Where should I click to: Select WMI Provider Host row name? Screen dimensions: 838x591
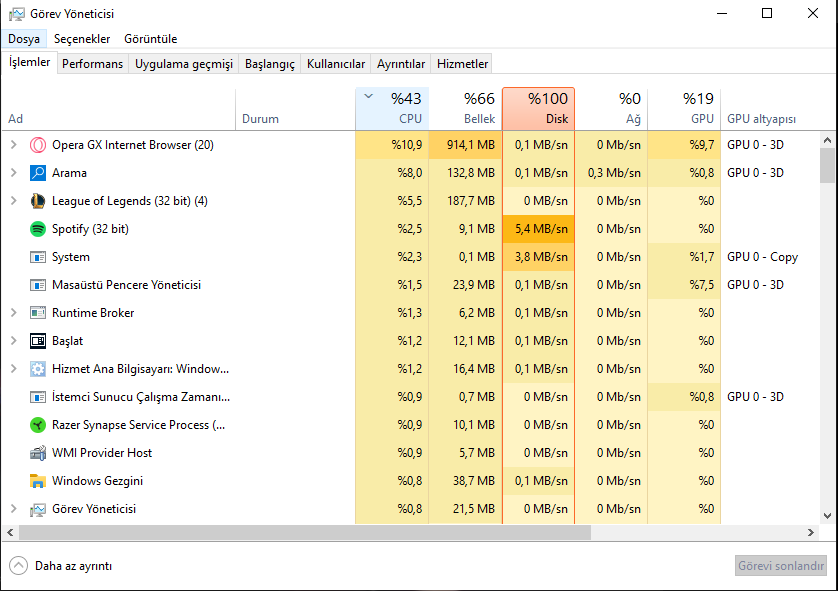(x=102, y=453)
